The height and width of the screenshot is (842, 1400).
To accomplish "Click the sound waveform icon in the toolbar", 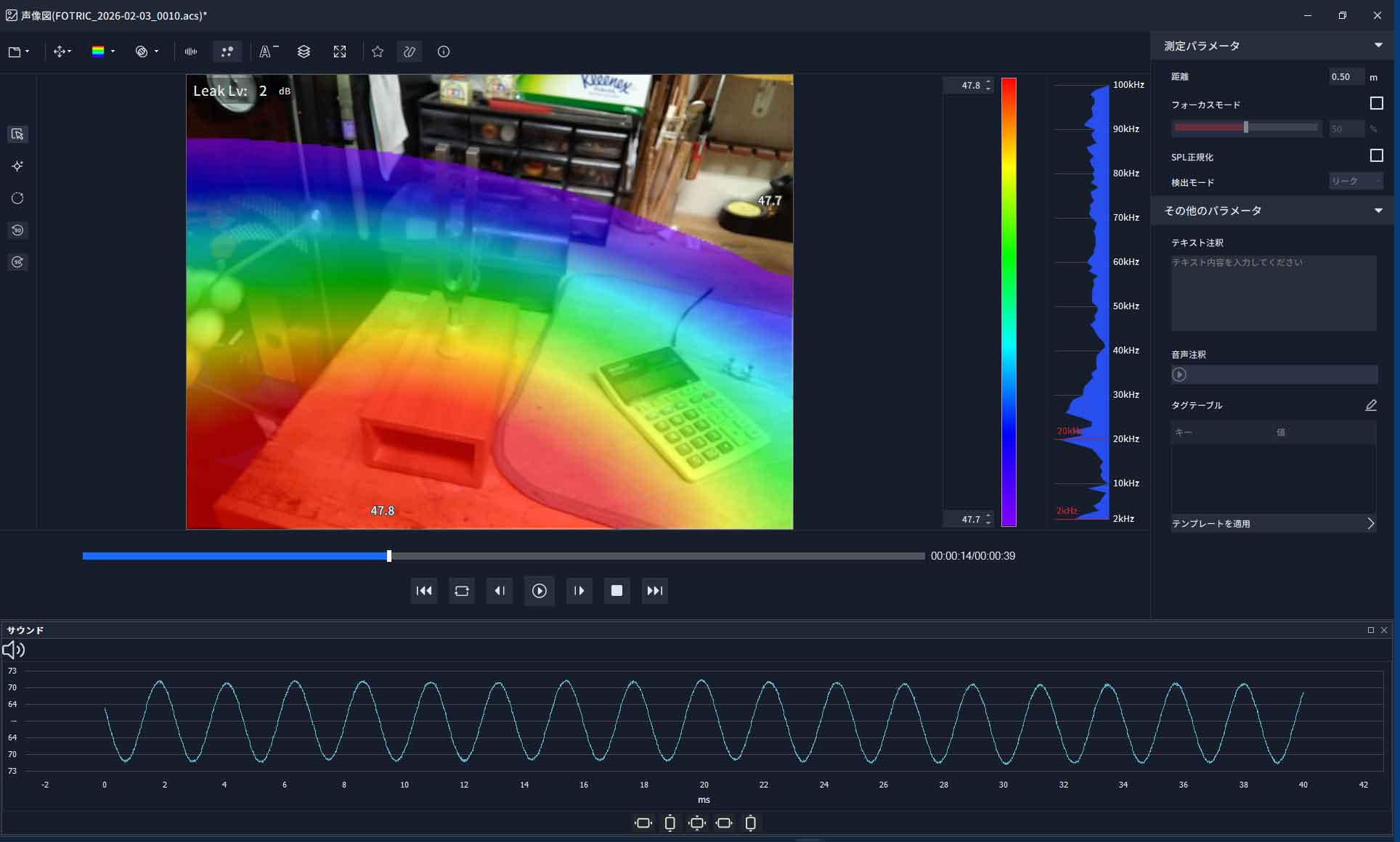I will [191, 52].
